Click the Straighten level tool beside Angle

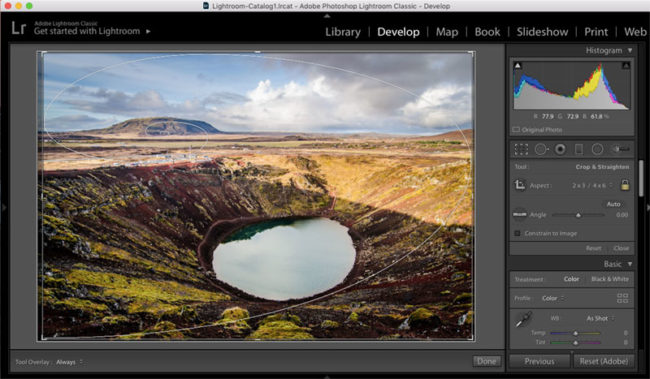coord(520,214)
